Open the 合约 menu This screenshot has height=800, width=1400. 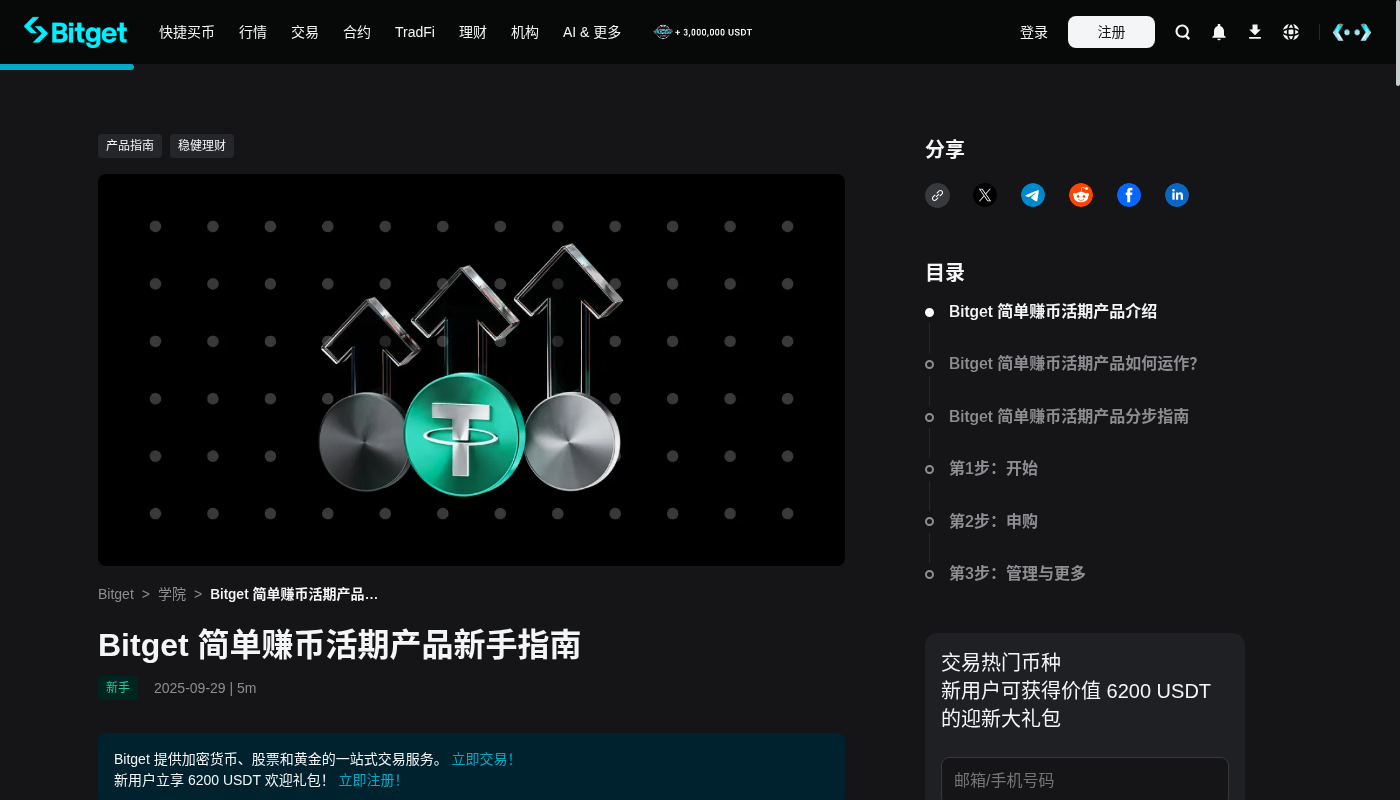click(x=357, y=32)
